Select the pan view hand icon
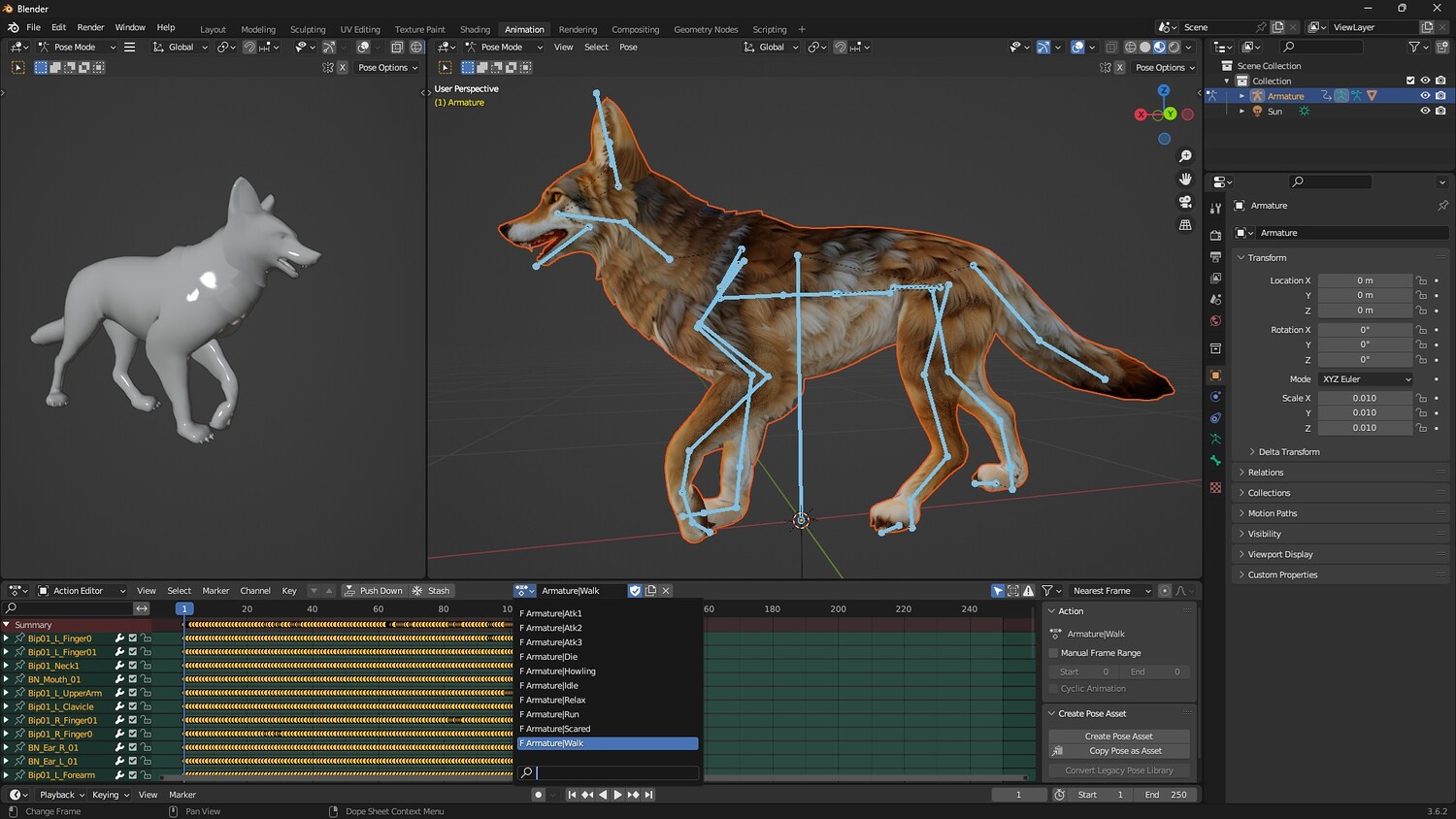Image resolution: width=1456 pixels, height=819 pixels. (1185, 179)
